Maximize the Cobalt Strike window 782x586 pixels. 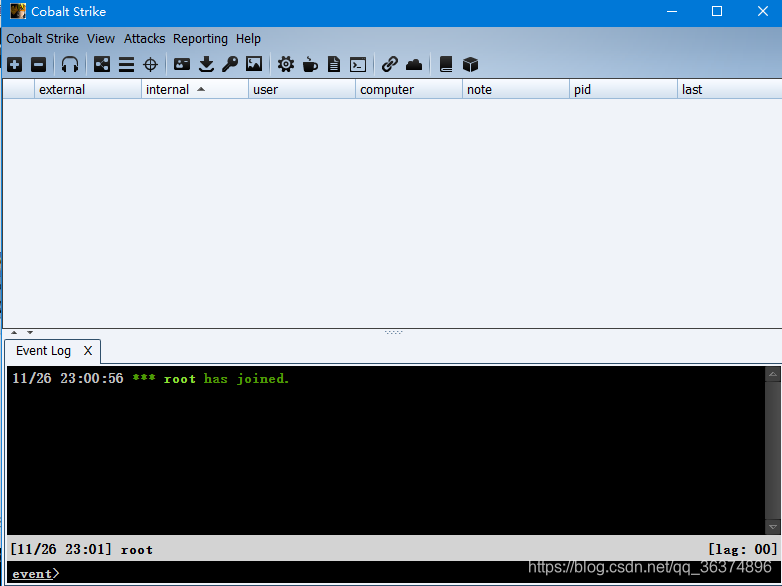717,11
